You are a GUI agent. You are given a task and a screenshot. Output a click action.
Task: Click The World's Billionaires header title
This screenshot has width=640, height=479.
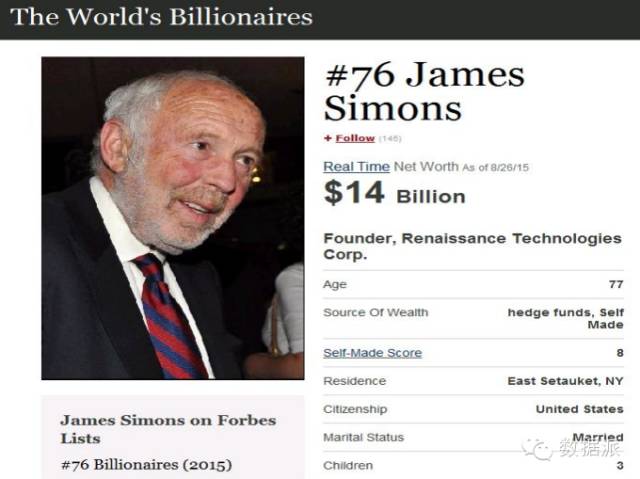tap(161, 17)
